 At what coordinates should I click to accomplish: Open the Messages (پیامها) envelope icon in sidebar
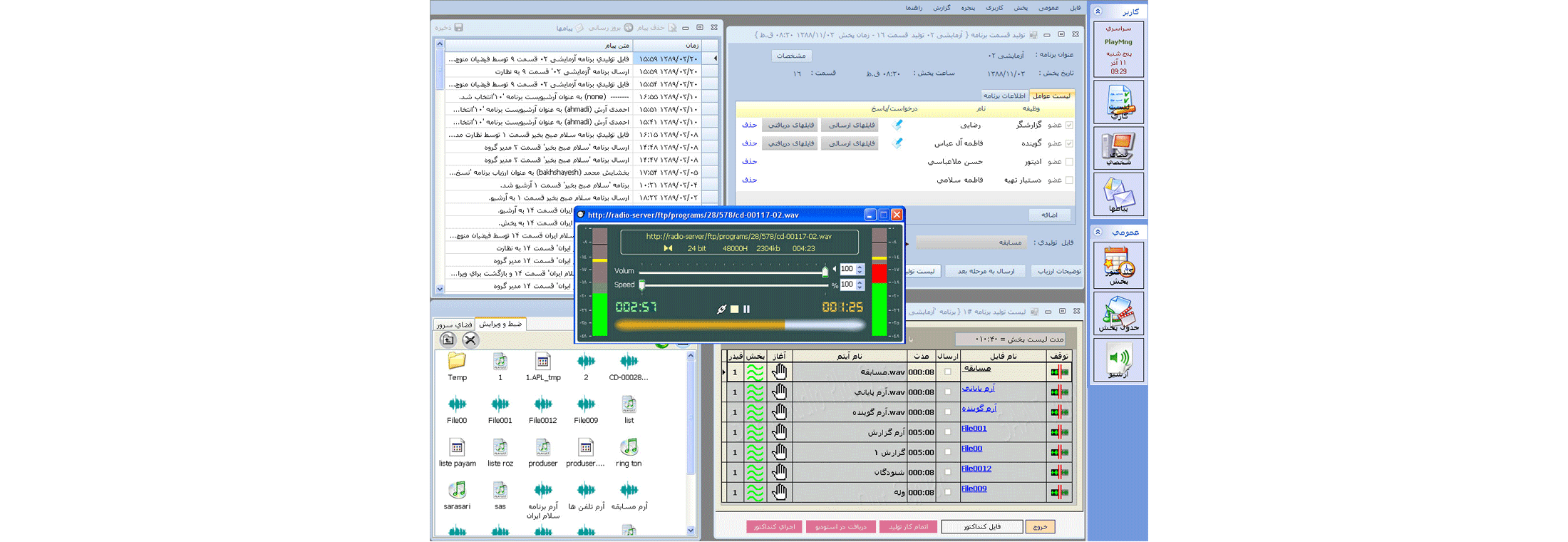tap(1118, 194)
